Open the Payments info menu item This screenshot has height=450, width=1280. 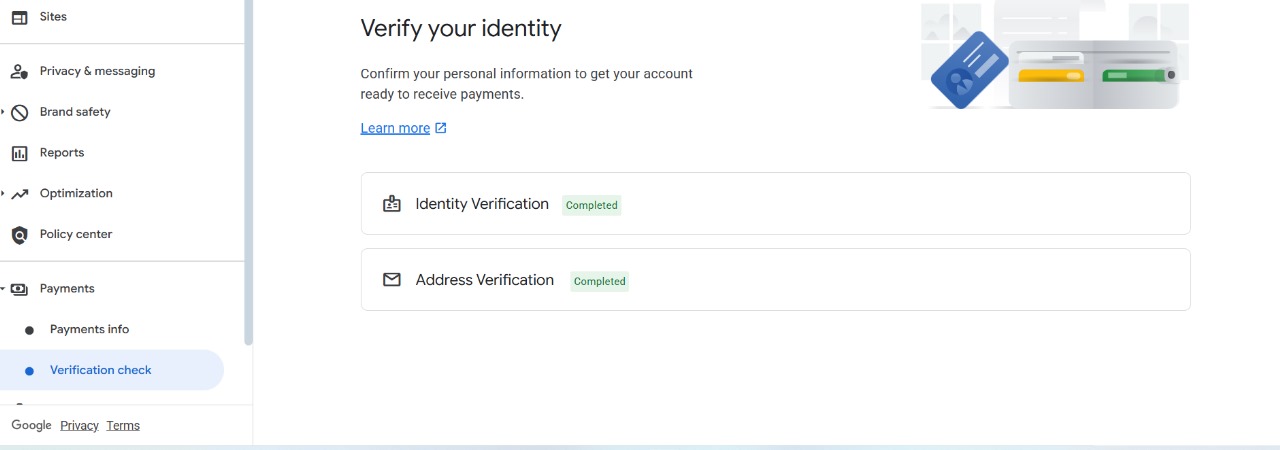coord(89,329)
